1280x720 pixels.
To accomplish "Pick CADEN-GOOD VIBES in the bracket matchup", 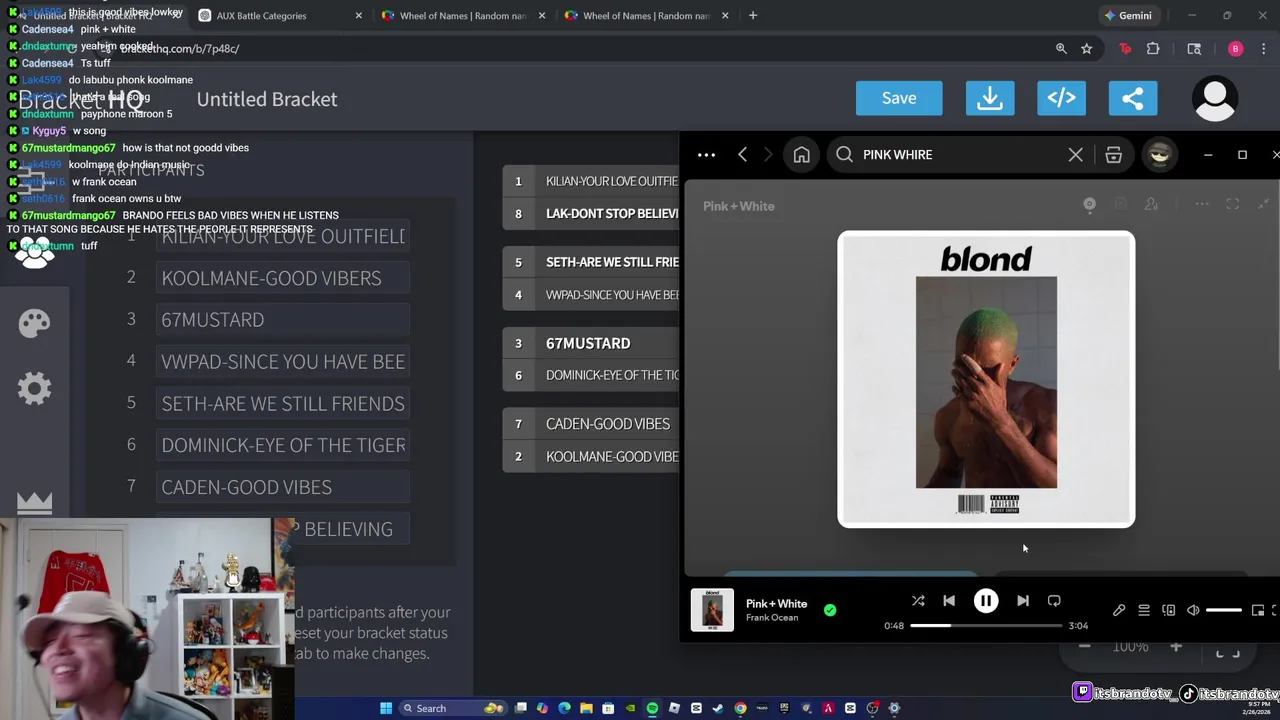I will [591, 424].
